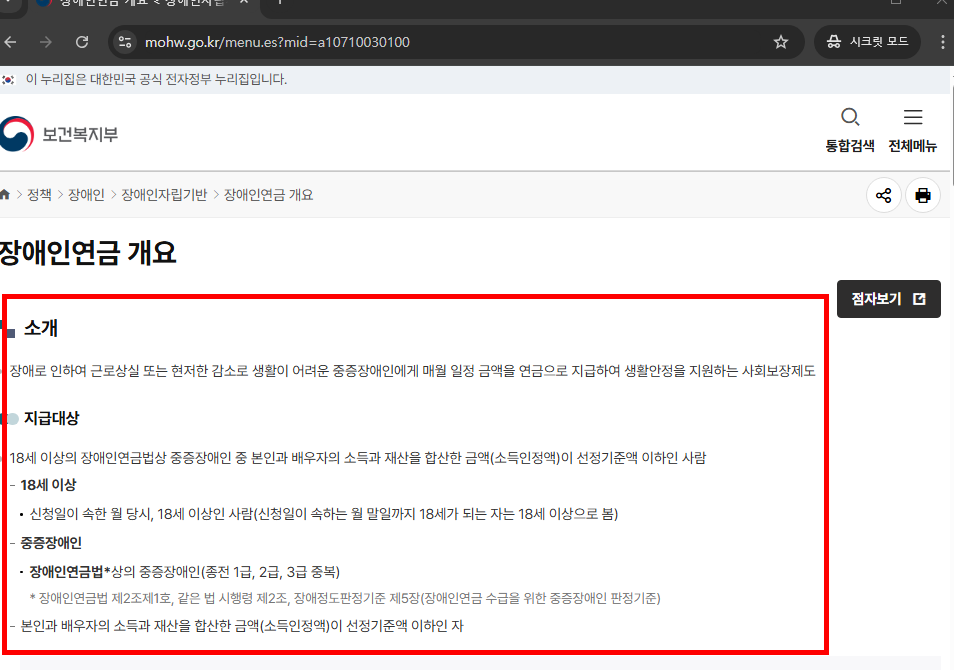Open the browser three-dot menu
Screen dimensions: 954x670
[941, 42]
